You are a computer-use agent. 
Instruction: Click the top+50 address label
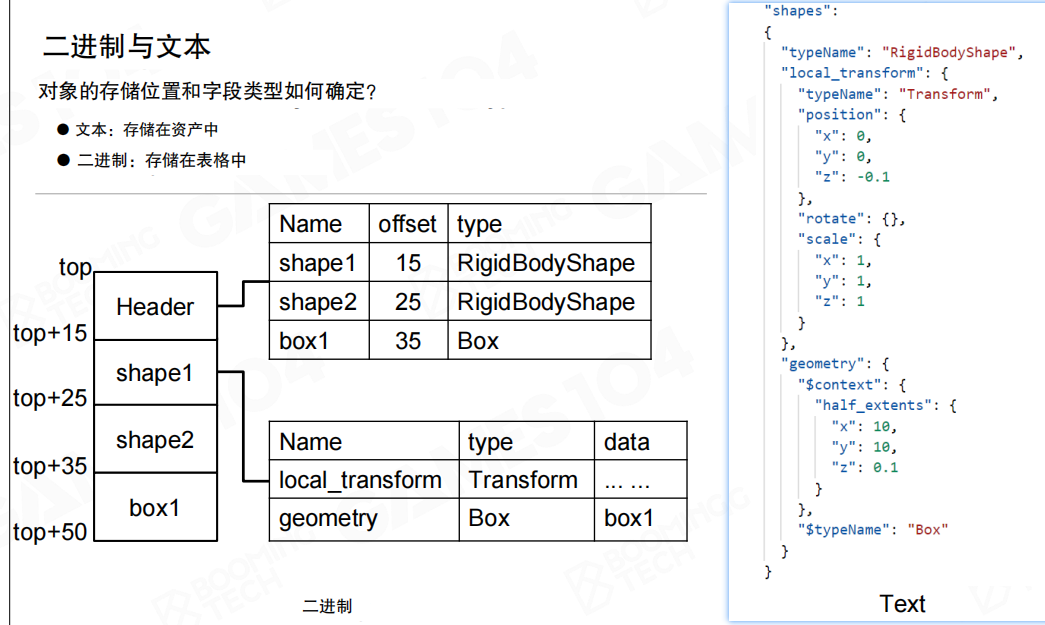[50, 532]
